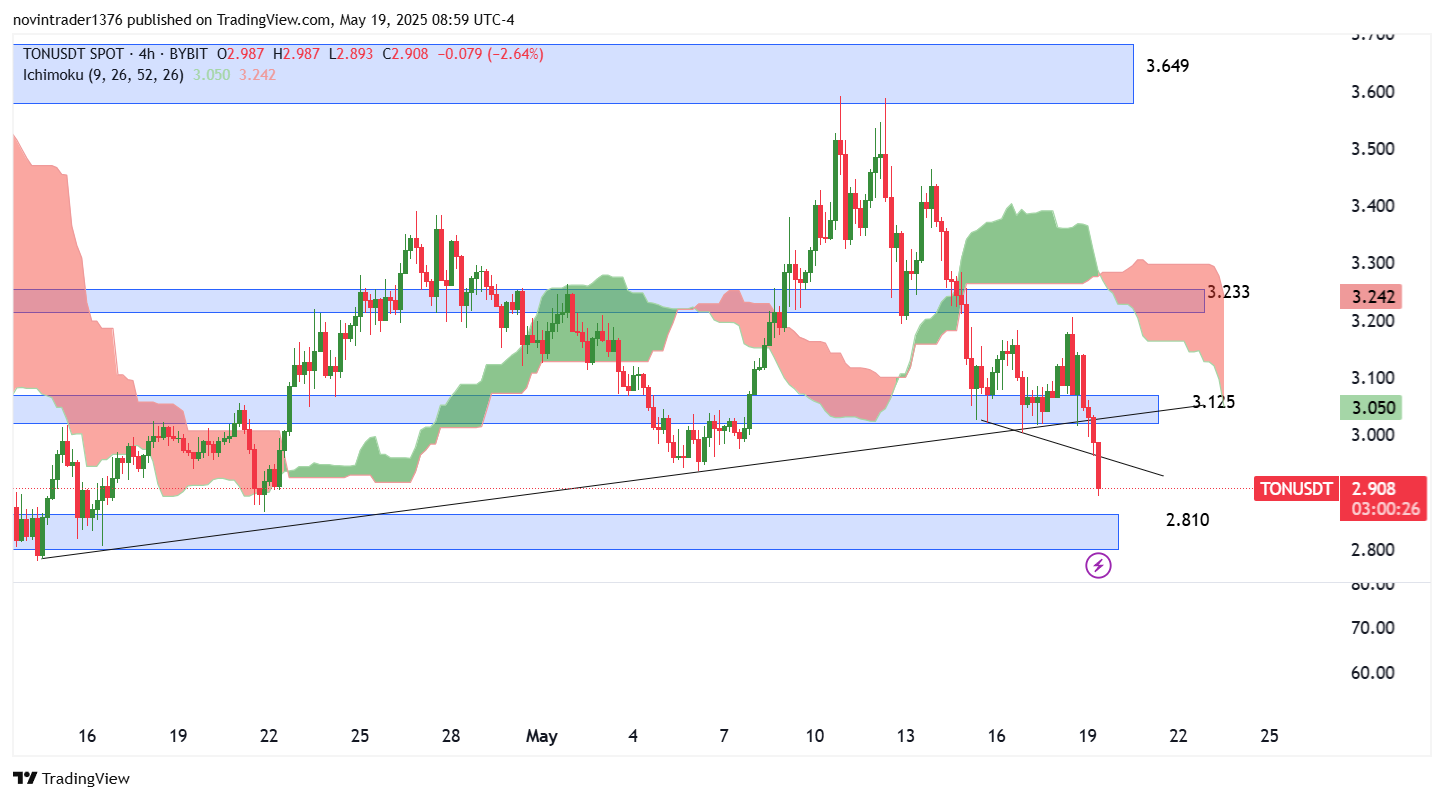Viewport: 1444px width, 800px height.
Task: Click the 3.200 price axis tick
Action: (x=1371, y=320)
